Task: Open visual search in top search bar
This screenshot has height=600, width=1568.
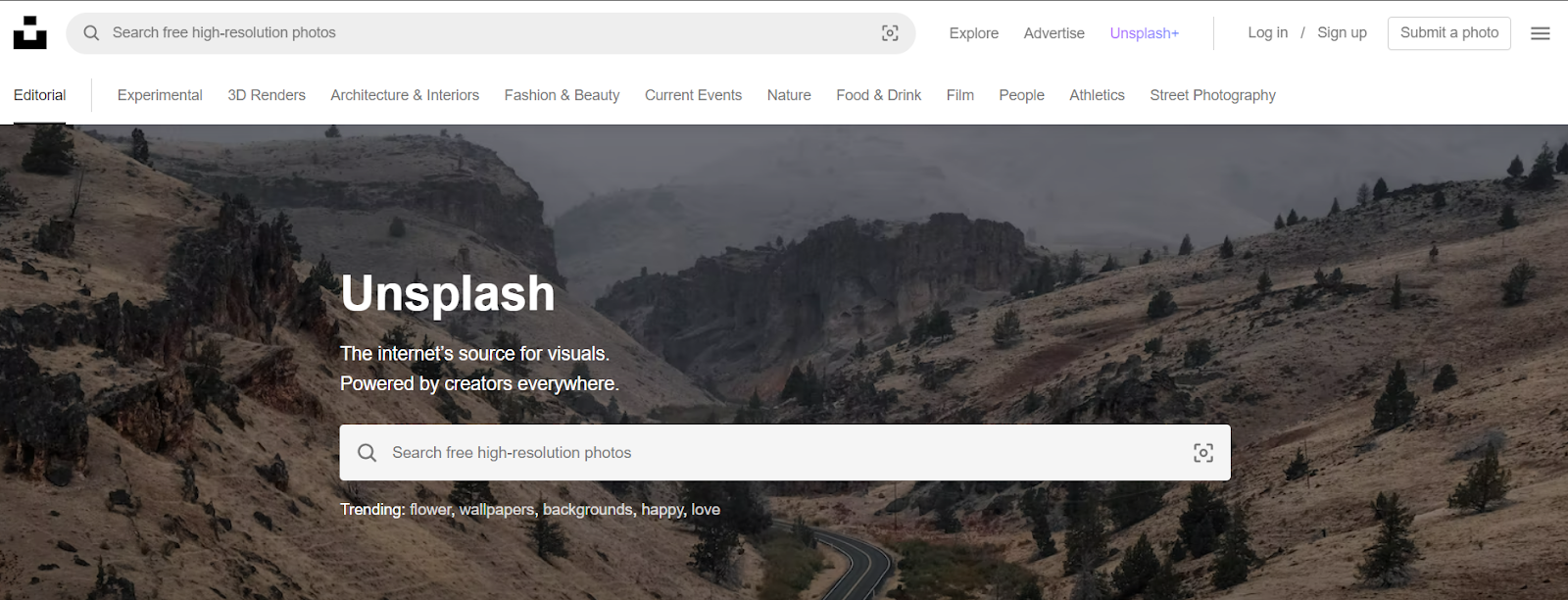Action: pyautogui.click(x=890, y=33)
